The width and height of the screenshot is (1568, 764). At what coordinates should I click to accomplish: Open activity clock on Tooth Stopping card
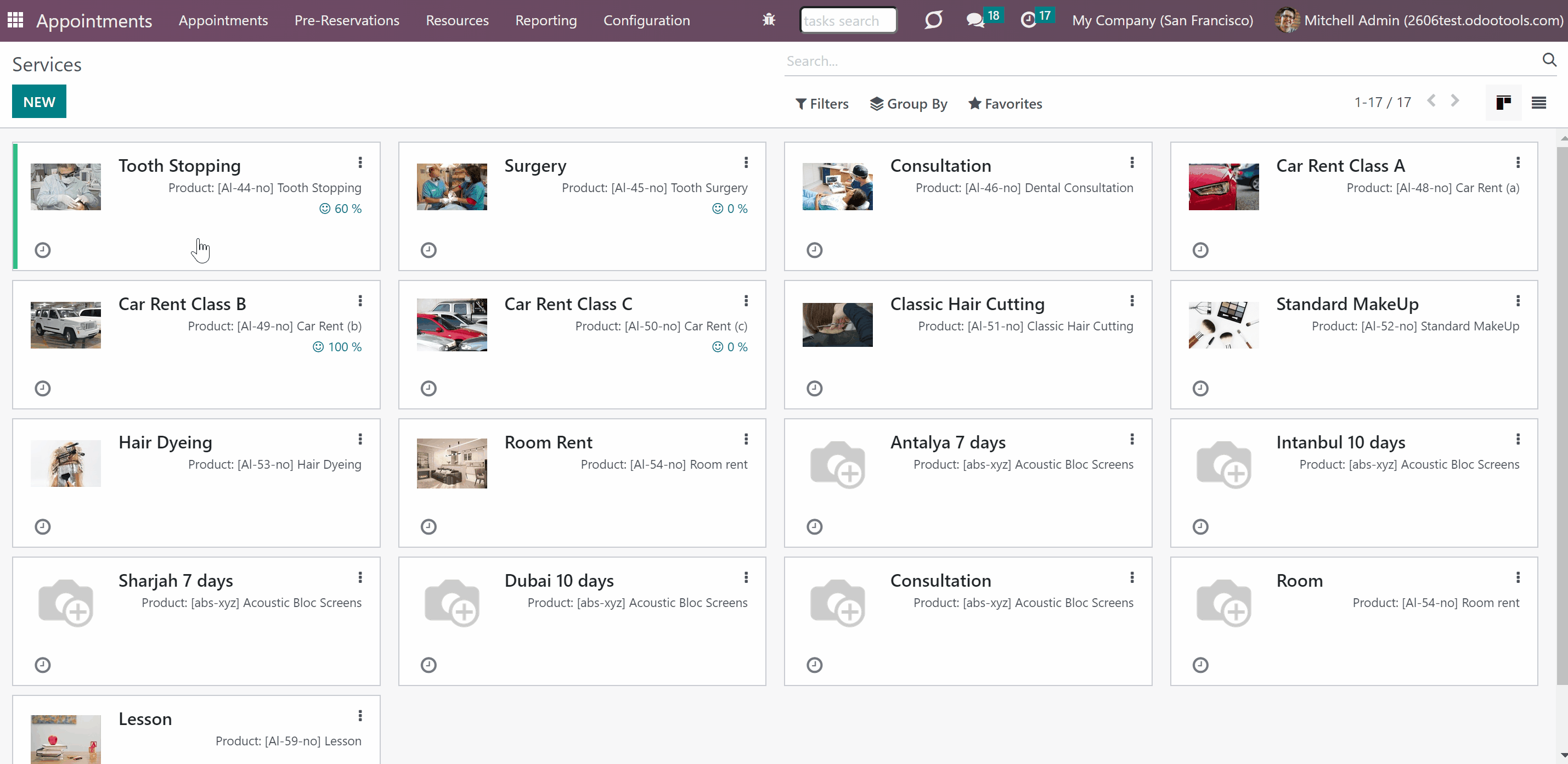click(43, 250)
